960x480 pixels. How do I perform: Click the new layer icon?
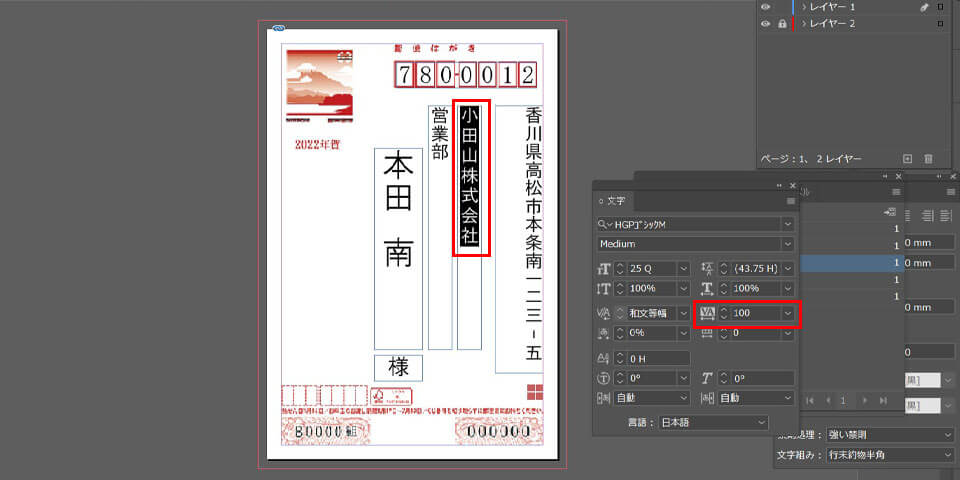click(907, 158)
